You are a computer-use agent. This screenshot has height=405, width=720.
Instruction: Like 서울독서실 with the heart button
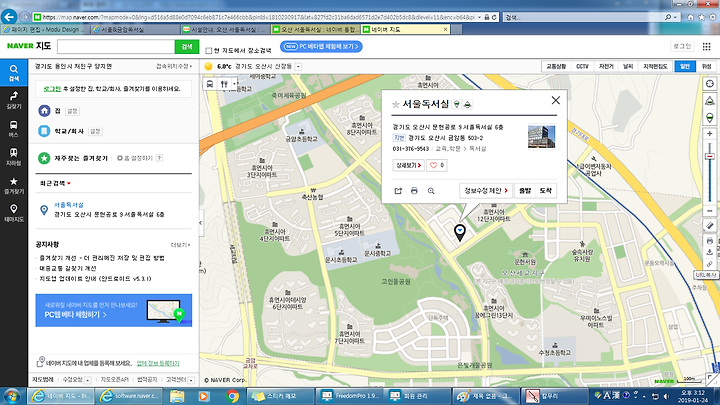click(x=437, y=165)
